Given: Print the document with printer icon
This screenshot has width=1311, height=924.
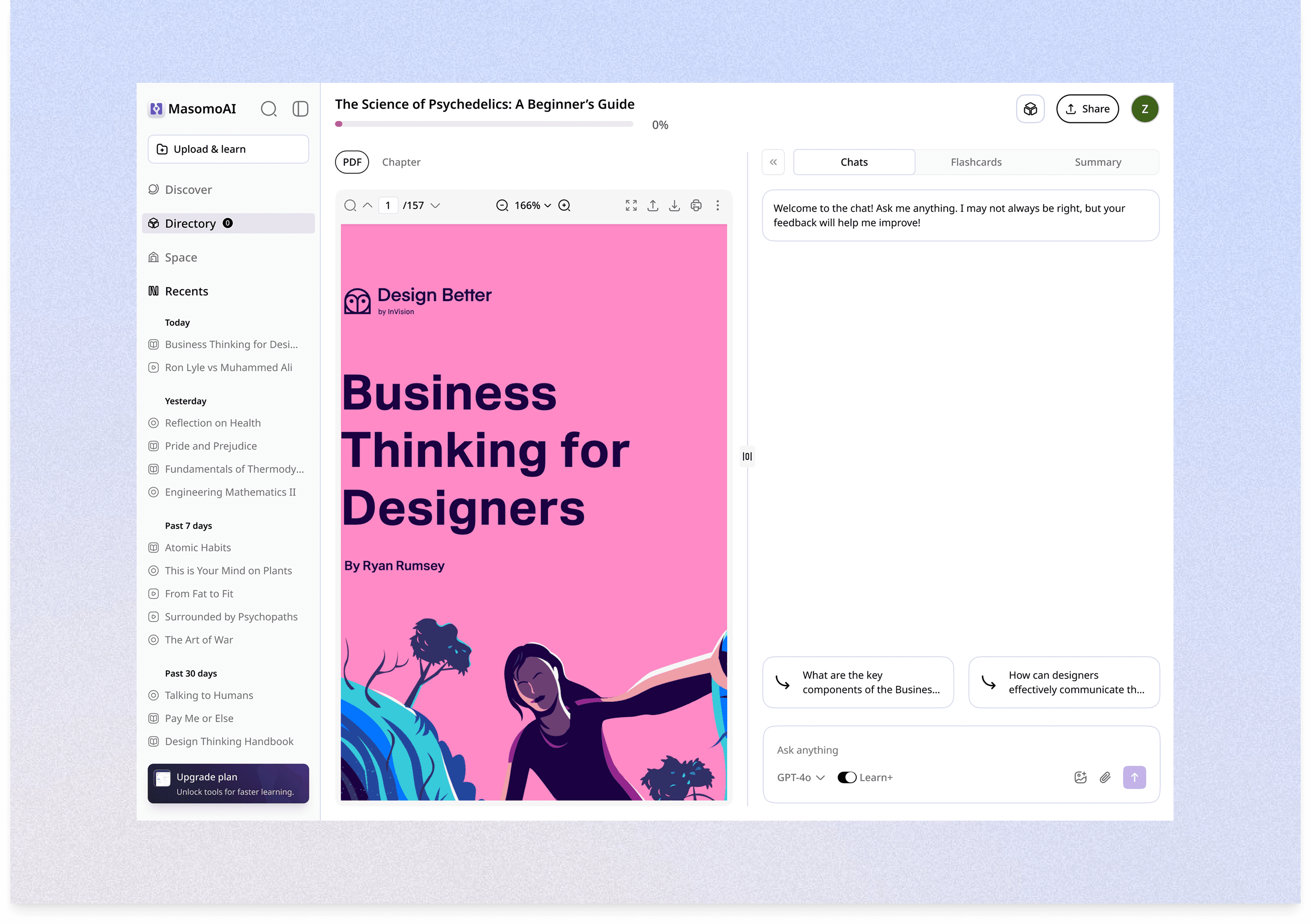Looking at the screenshot, I should (696, 205).
